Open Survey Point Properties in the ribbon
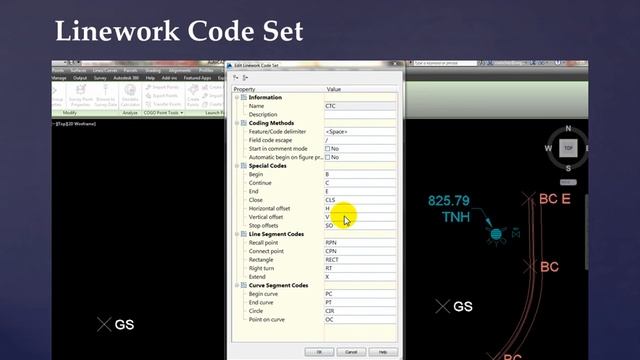 [81, 96]
